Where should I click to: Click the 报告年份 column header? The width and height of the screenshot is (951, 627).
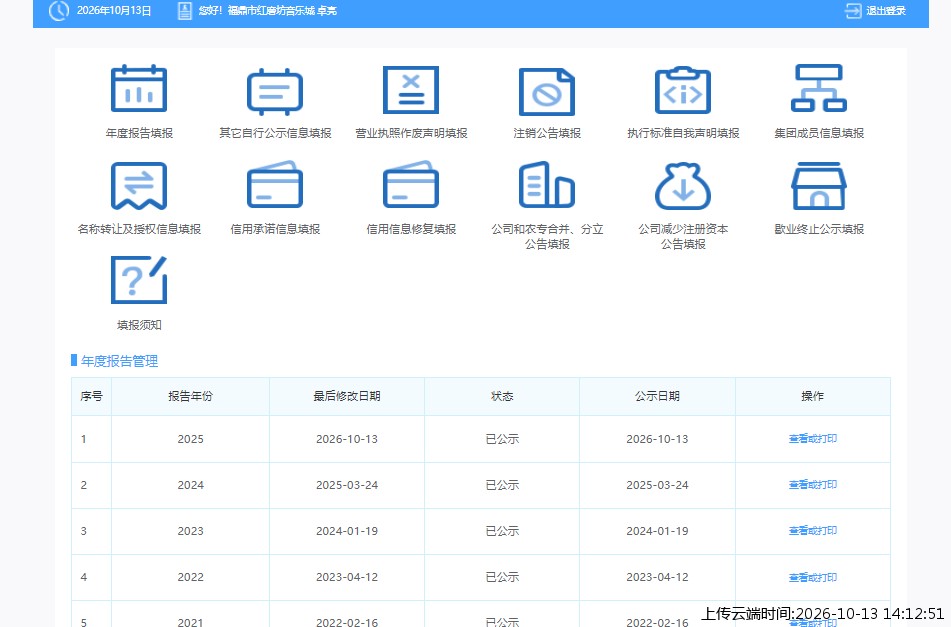pos(190,396)
